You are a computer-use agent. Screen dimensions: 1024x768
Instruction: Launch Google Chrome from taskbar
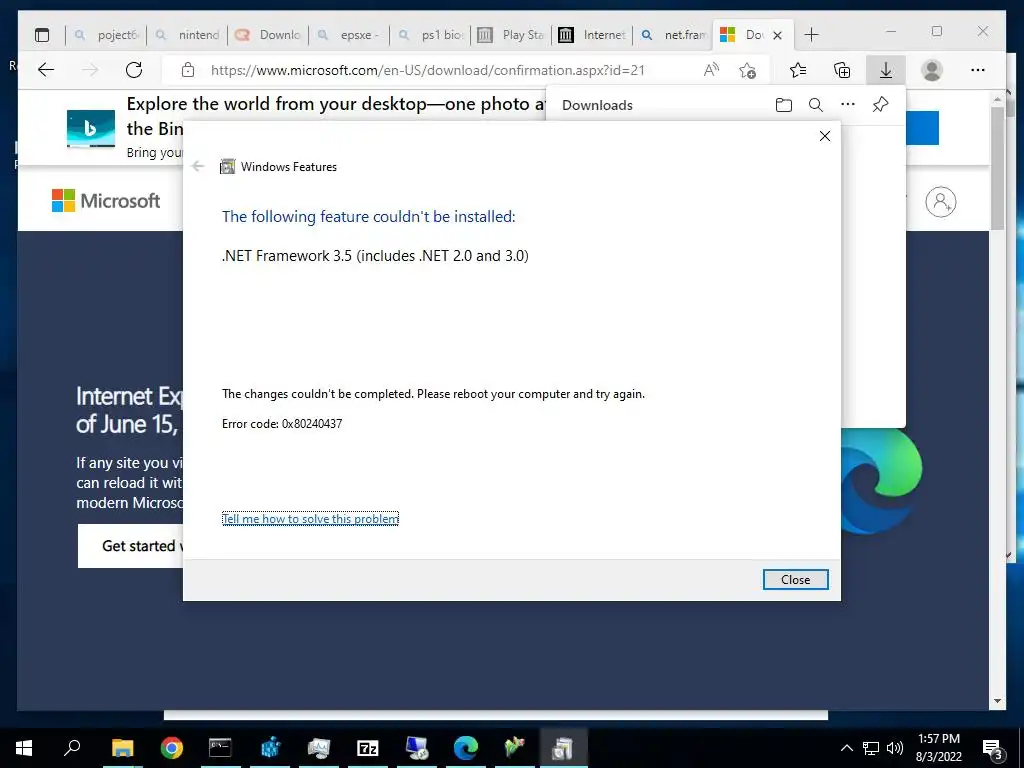coord(172,748)
